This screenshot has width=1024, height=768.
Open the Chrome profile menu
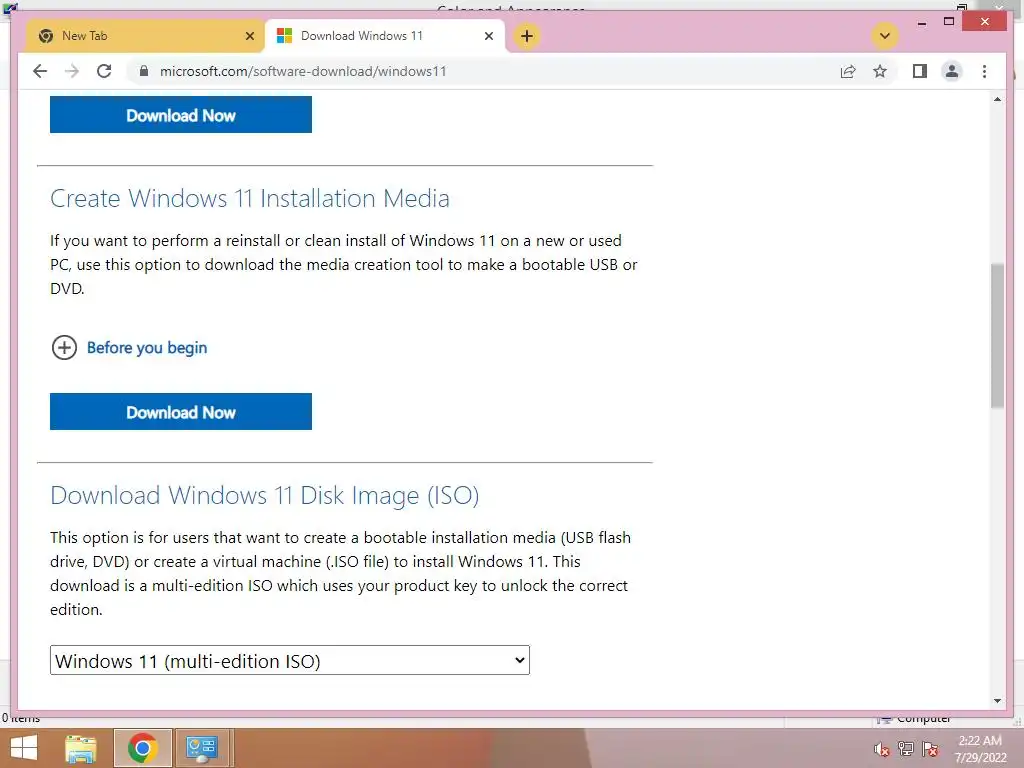952,71
